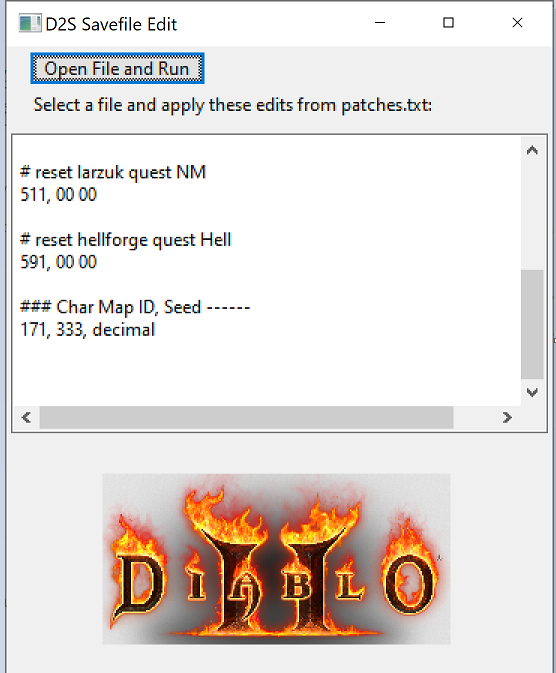Click the horizontal scrollbar left arrow
The height and width of the screenshot is (673, 556).
pos(27,417)
